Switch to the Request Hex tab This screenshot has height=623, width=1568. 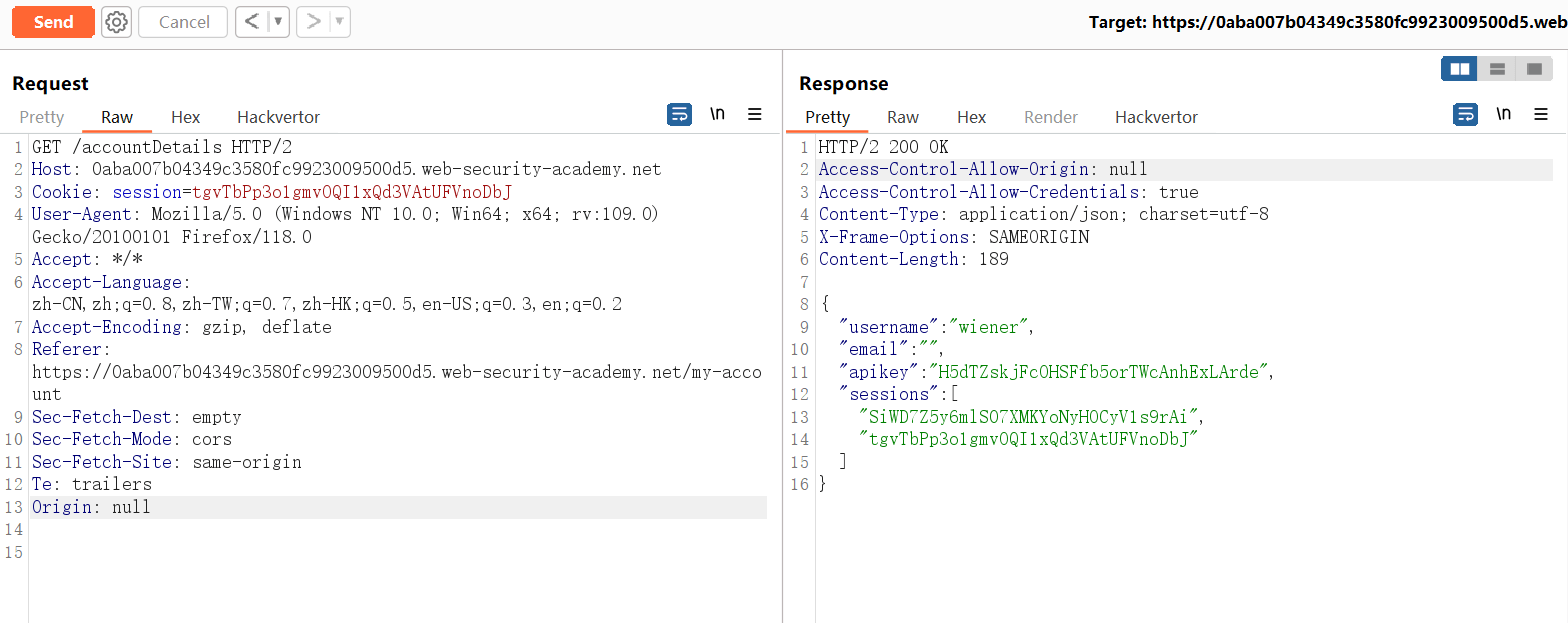click(x=185, y=117)
